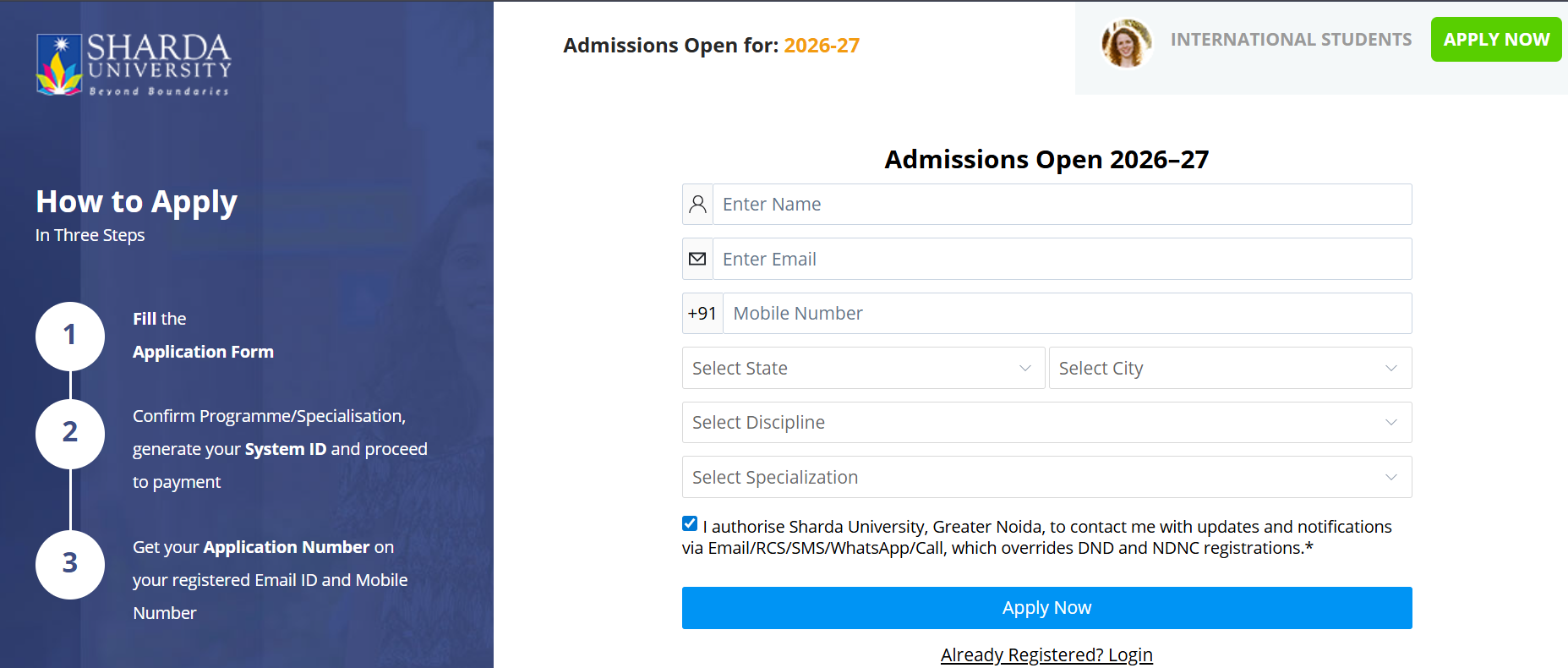The image size is (1568, 668).
Task: Click the +91 country code prefix
Action: click(702, 314)
